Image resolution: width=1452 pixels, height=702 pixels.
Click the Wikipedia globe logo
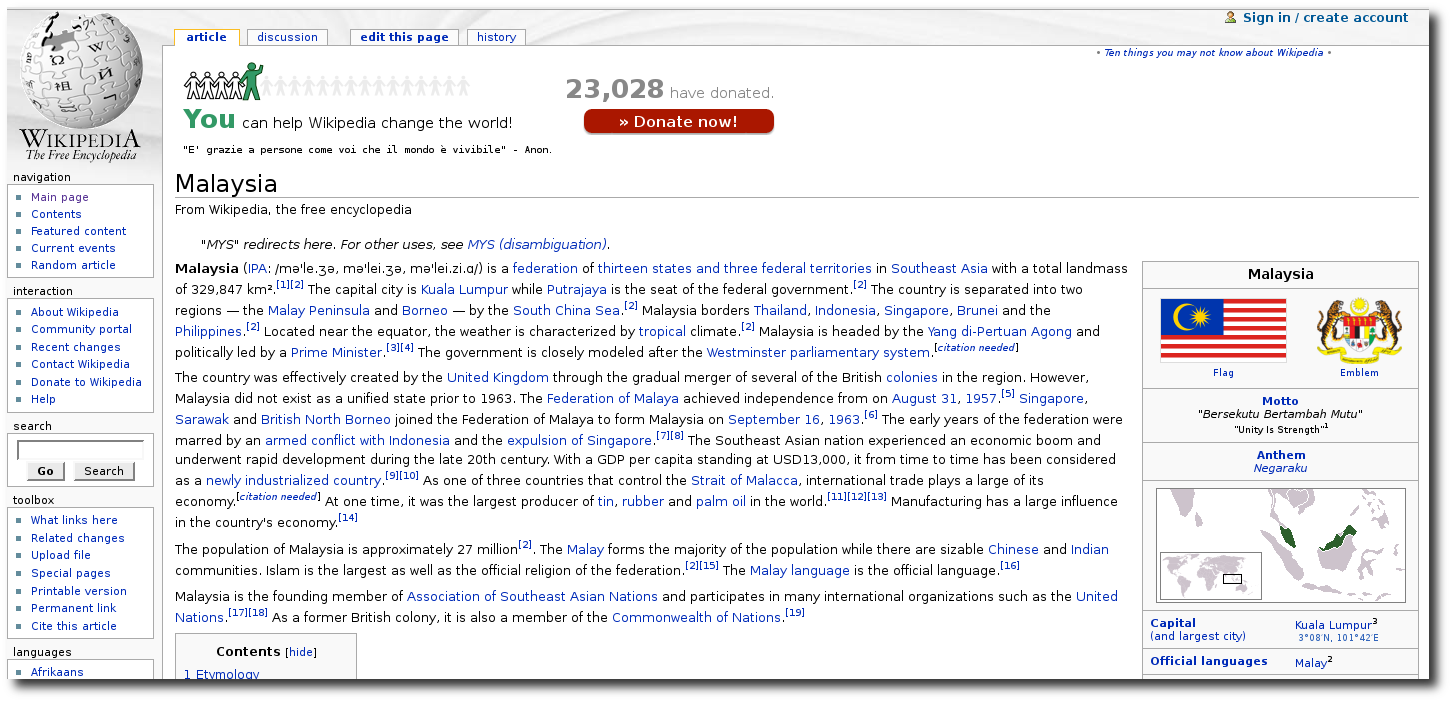pyautogui.click(x=82, y=87)
